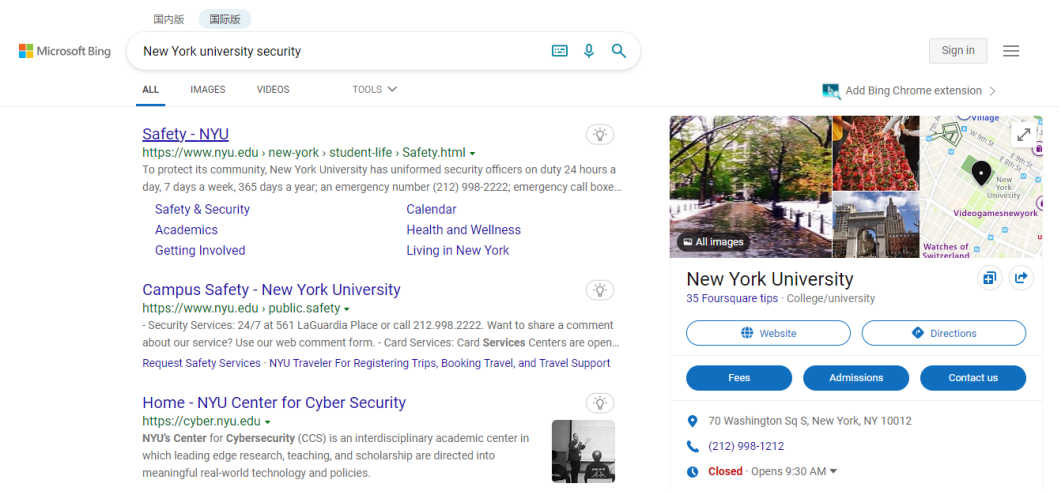Expand the TOOLS dropdown
This screenshot has height=493, width=1062.
click(375, 89)
